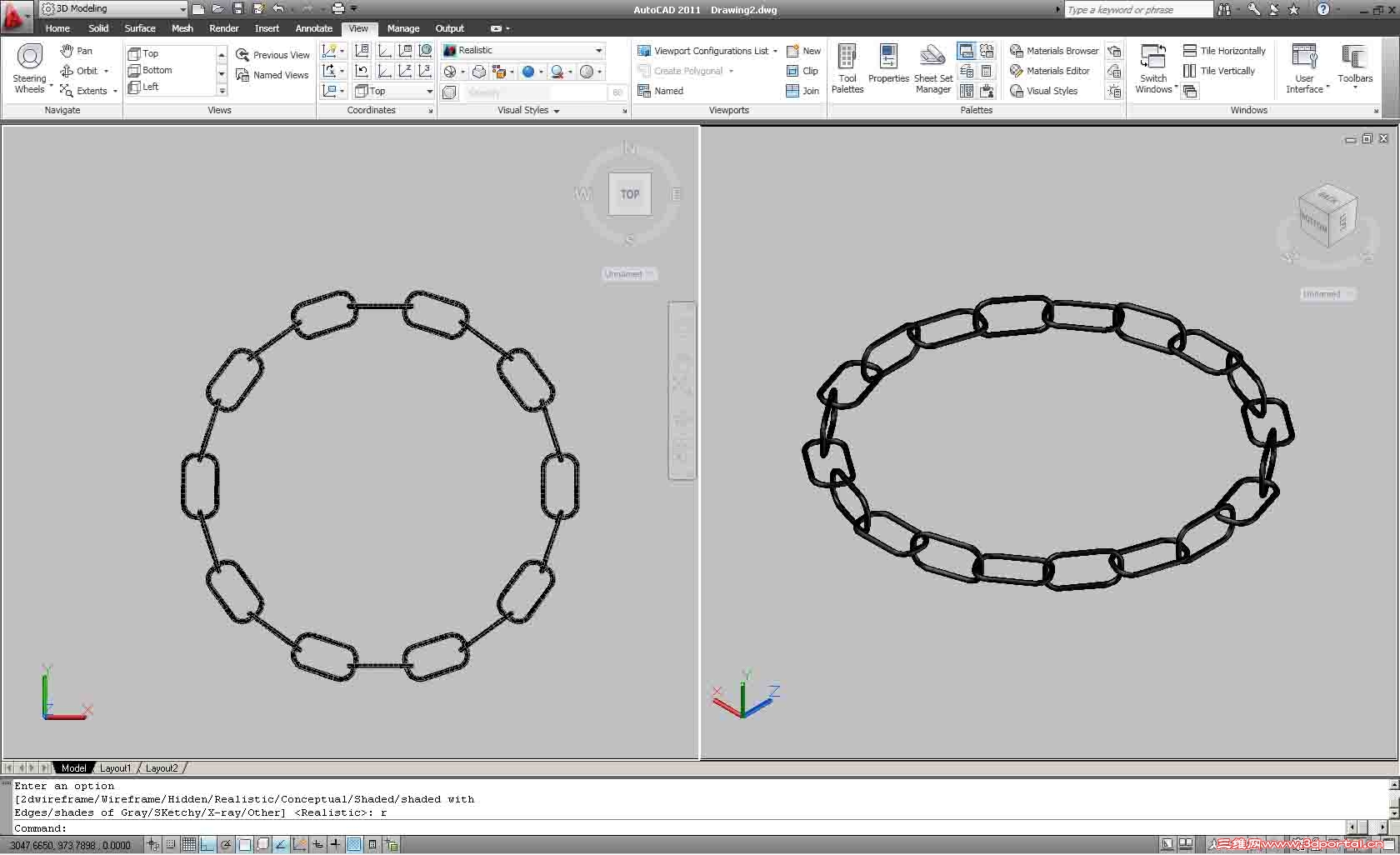Create a New viewport
Image resolution: width=1400 pixels, height=855 pixels.
pyautogui.click(x=803, y=51)
